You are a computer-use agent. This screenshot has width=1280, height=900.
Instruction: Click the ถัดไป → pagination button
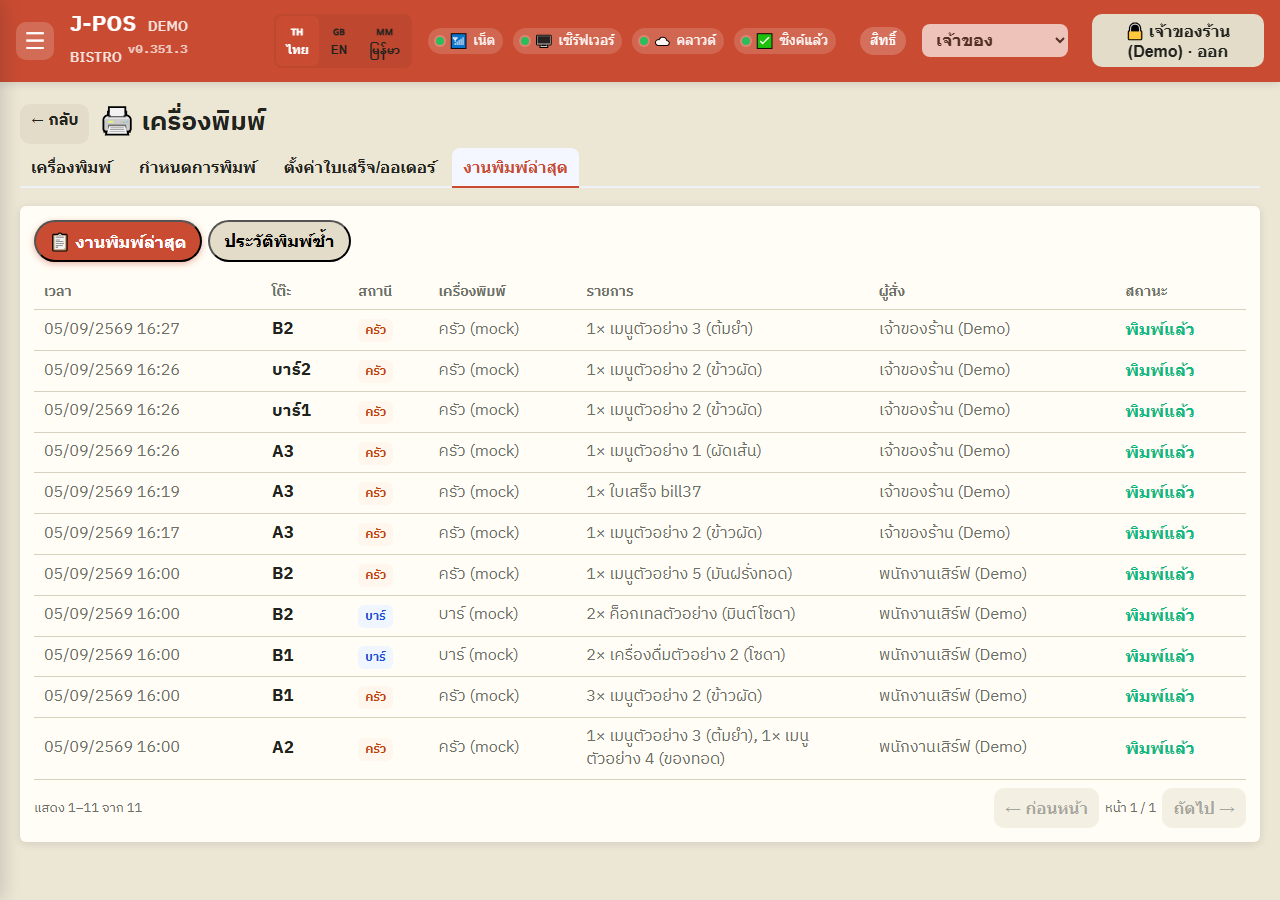coord(1204,808)
